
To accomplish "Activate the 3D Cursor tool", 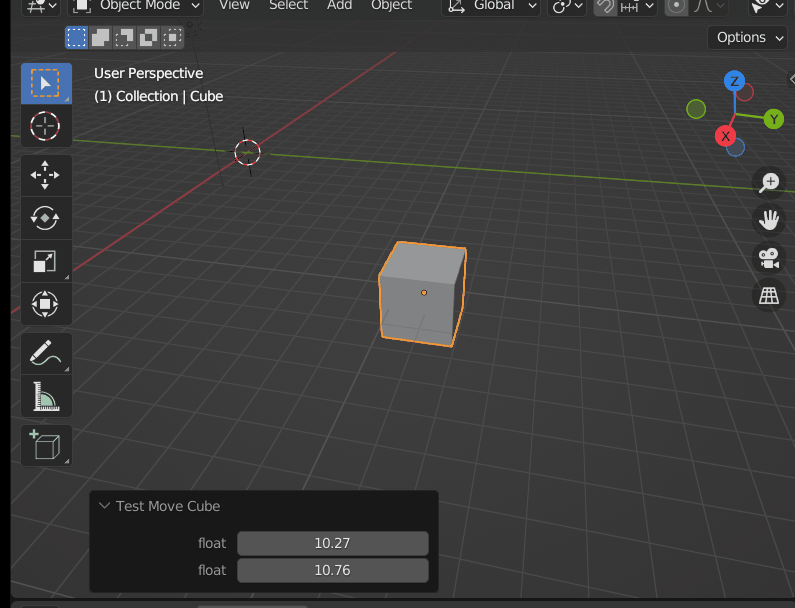I will tap(46, 126).
